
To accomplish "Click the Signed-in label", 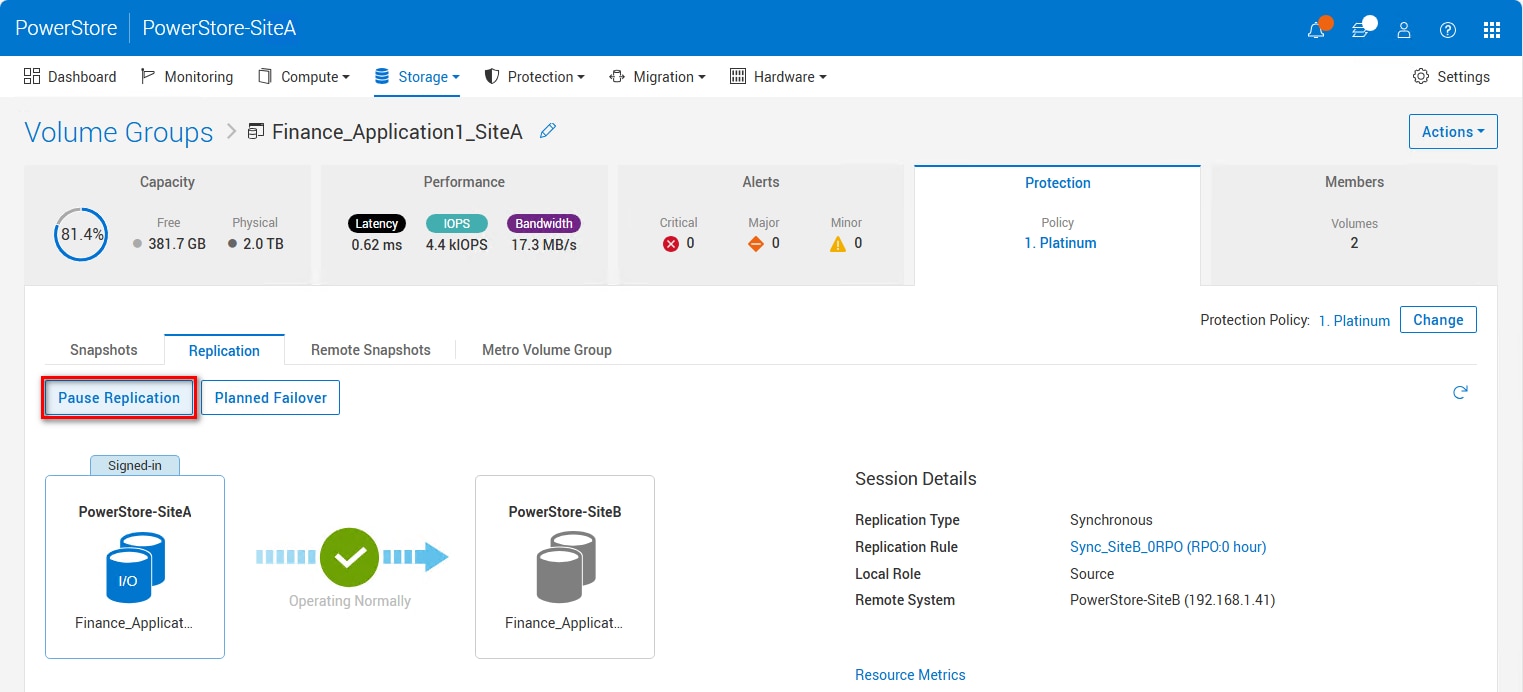I will (x=135, y=465).
